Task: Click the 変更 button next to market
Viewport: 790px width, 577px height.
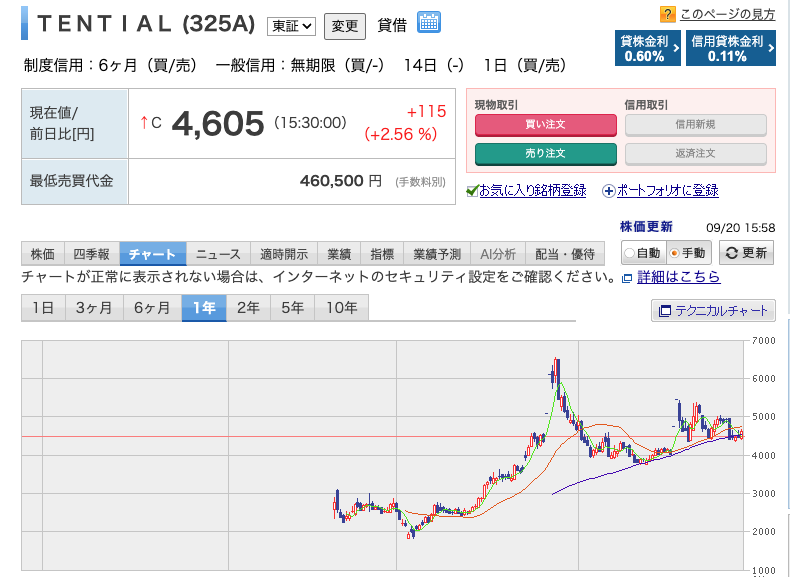Action: click(345, 26)
